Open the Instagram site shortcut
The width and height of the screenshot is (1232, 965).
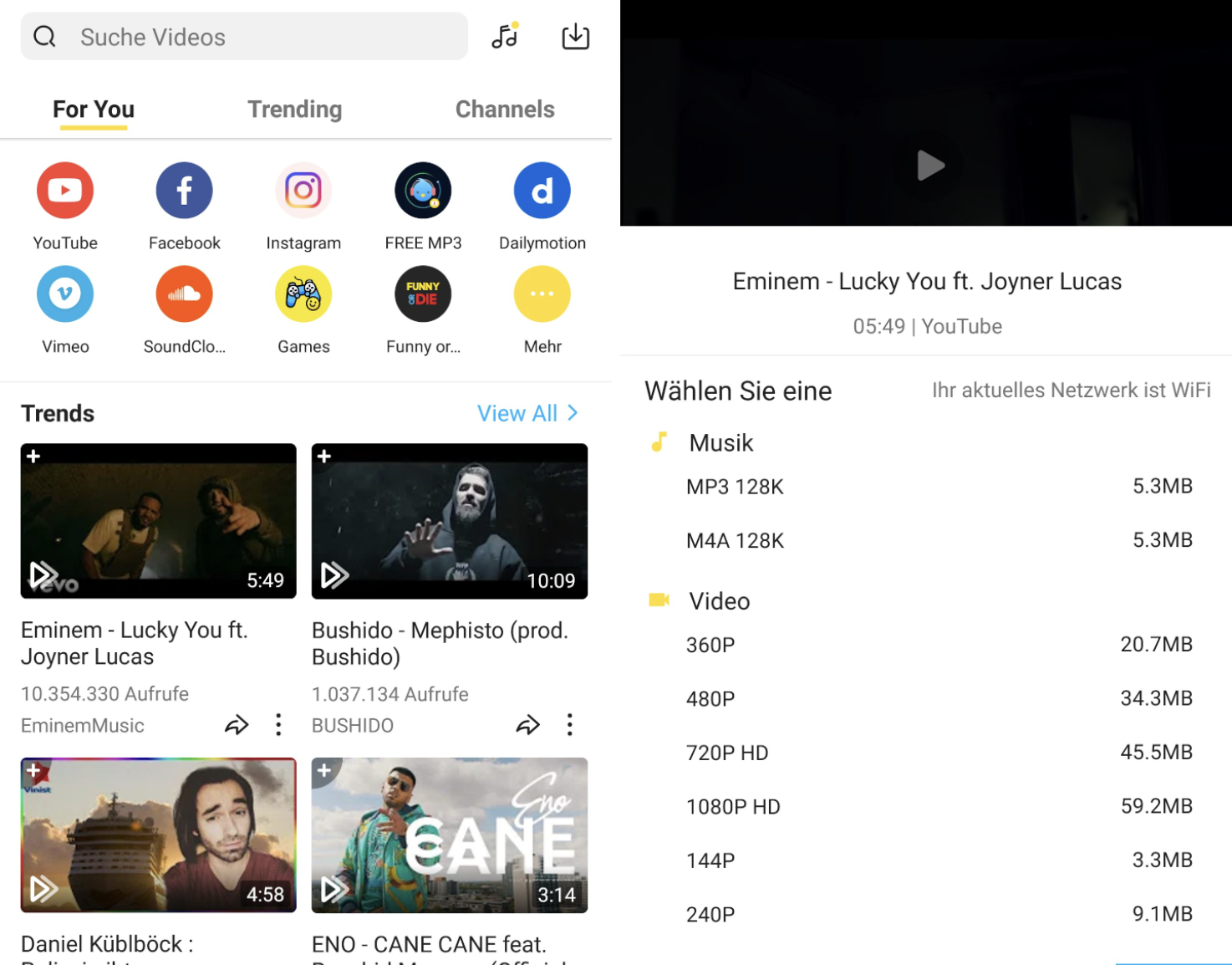click(303, 191)
